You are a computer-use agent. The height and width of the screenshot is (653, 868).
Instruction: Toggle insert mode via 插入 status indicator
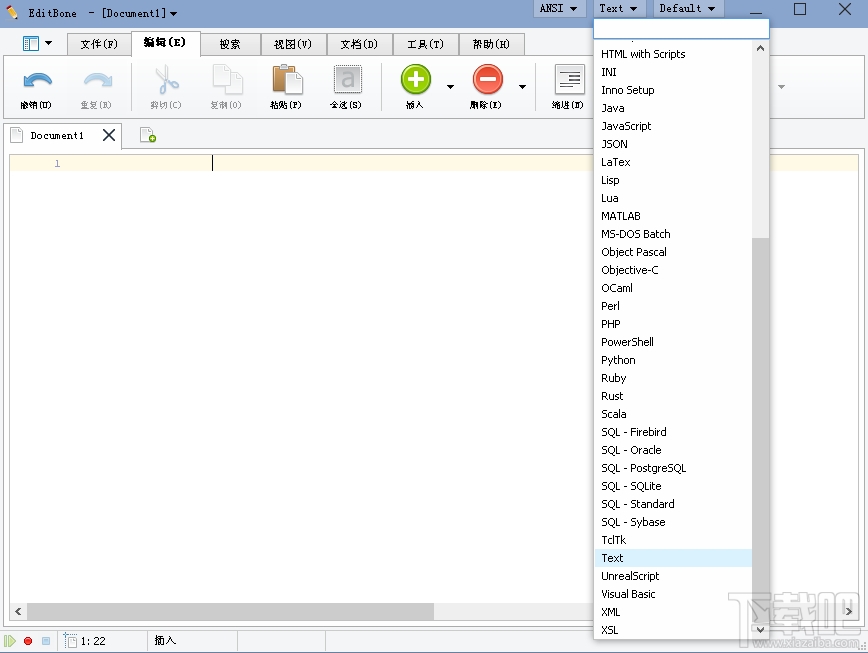click(164, 640)
